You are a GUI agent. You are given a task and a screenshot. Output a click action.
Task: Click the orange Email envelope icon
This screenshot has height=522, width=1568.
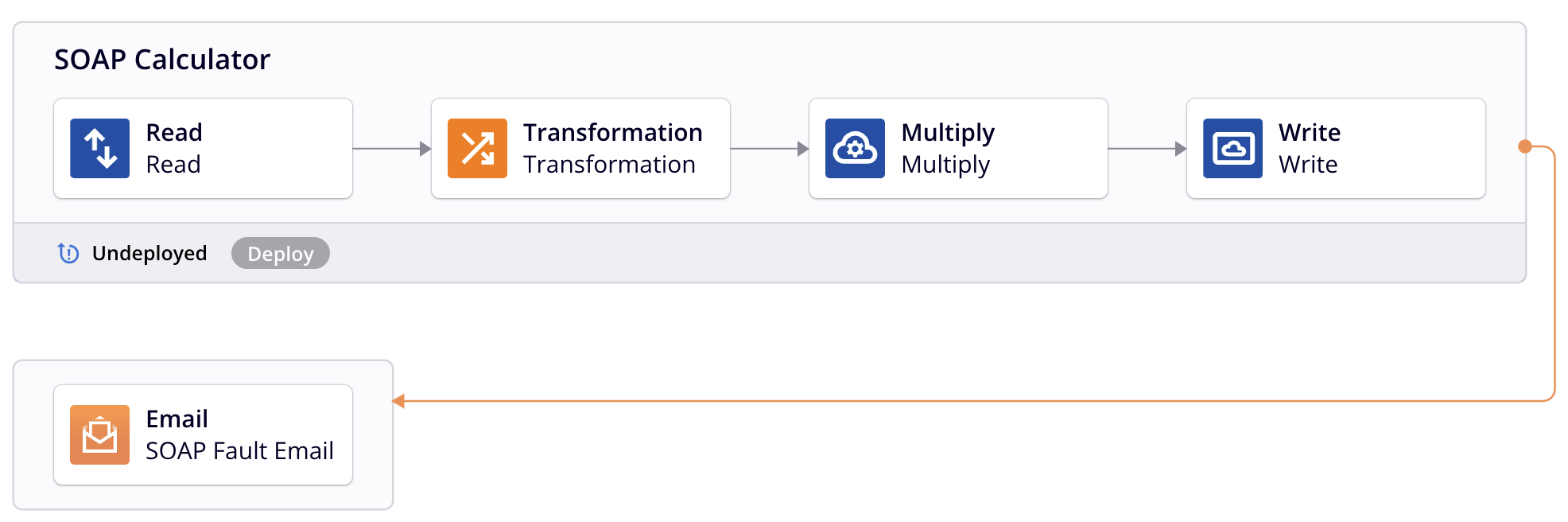99,434
